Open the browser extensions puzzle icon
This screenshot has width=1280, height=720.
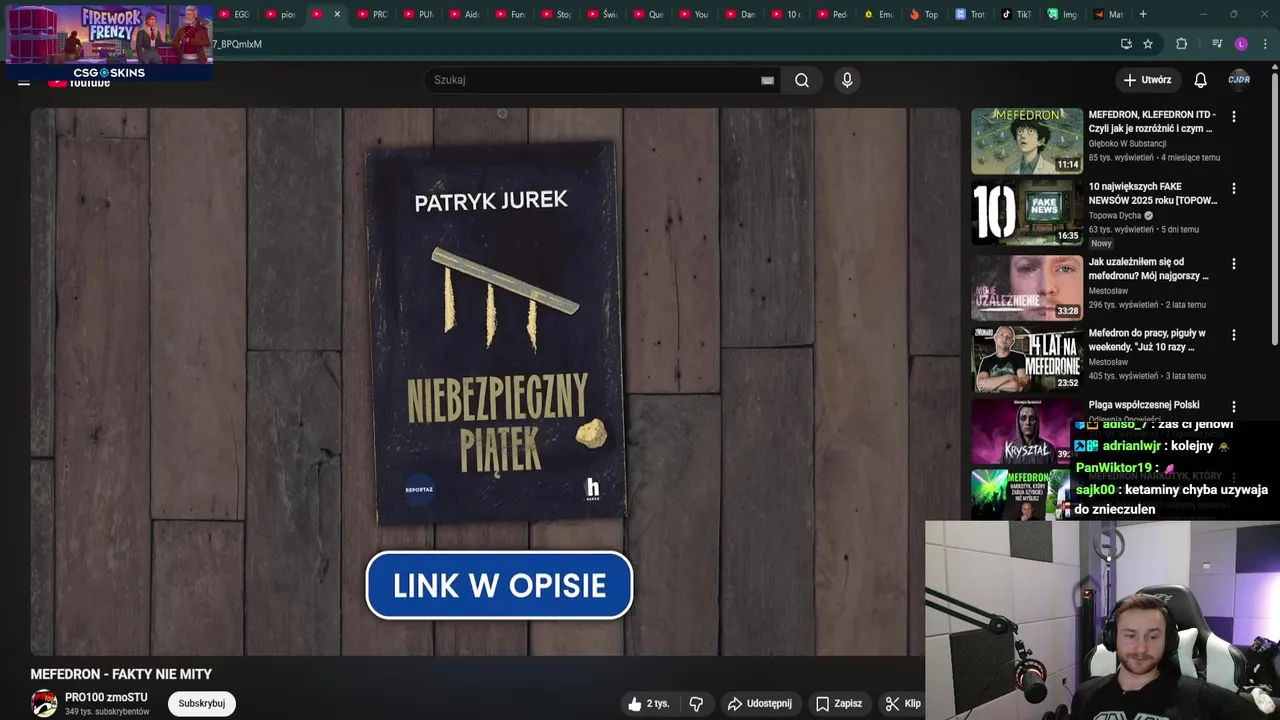[x=1182, y=44]
